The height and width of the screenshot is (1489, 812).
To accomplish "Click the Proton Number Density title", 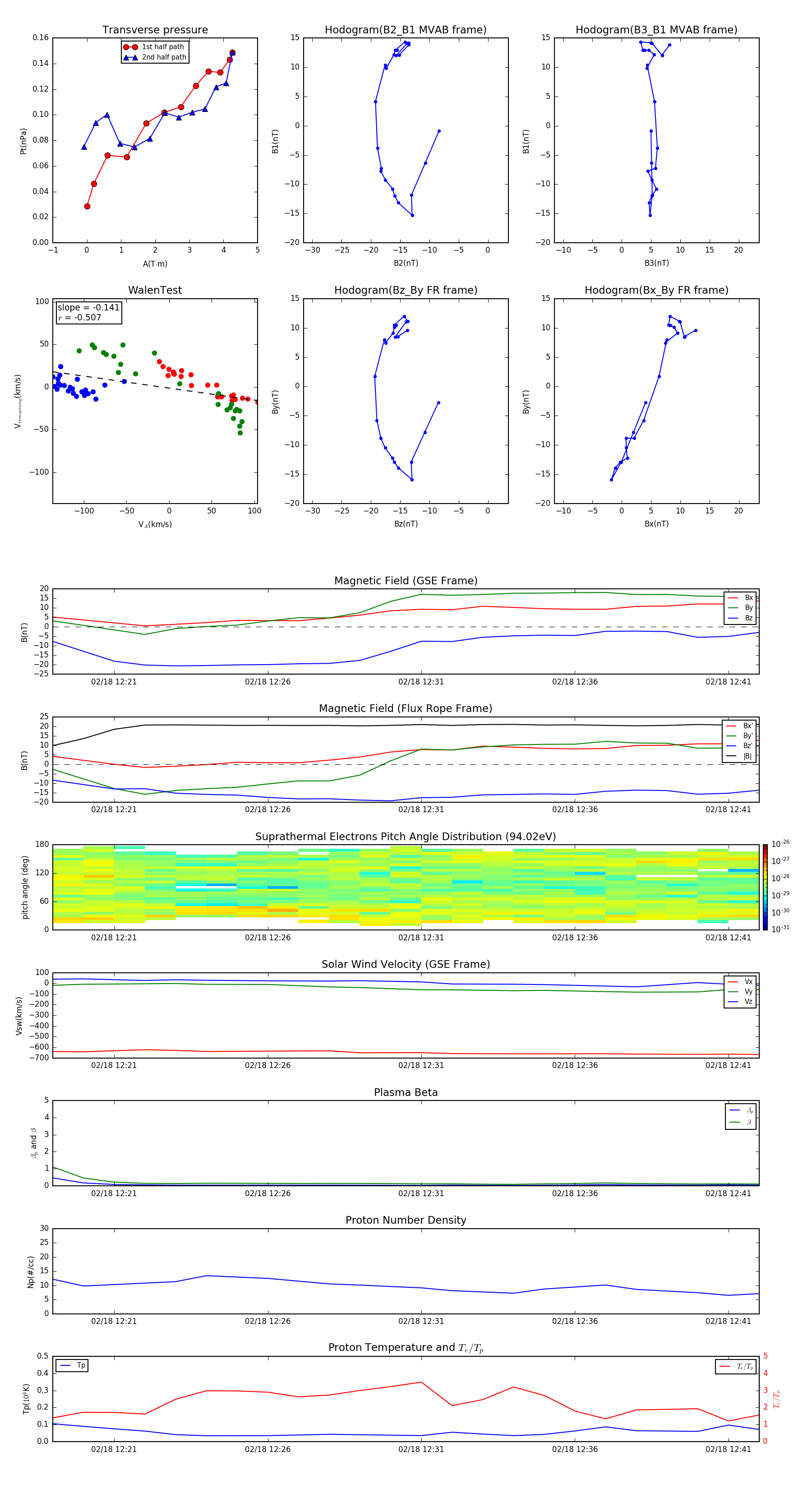I will (406, 1220).
